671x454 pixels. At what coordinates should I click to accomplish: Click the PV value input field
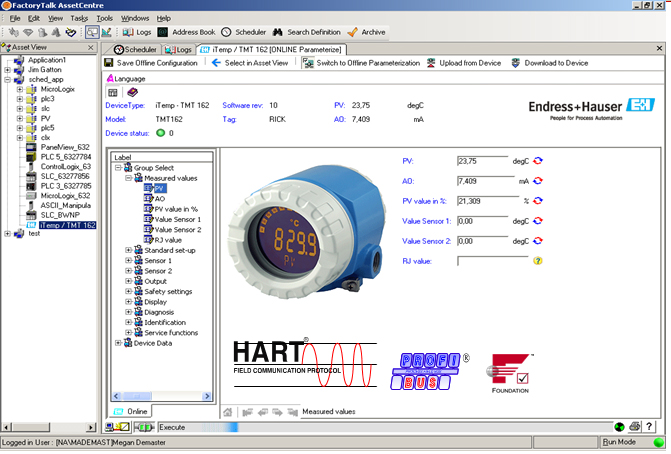tap(483, 161)
